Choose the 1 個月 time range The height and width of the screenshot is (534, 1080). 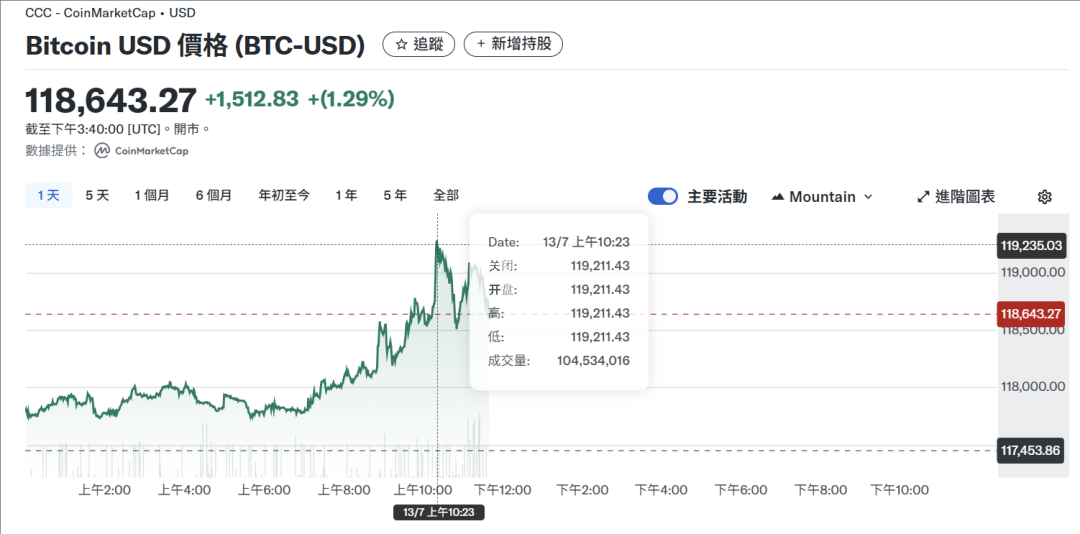(x=152, y=196)
